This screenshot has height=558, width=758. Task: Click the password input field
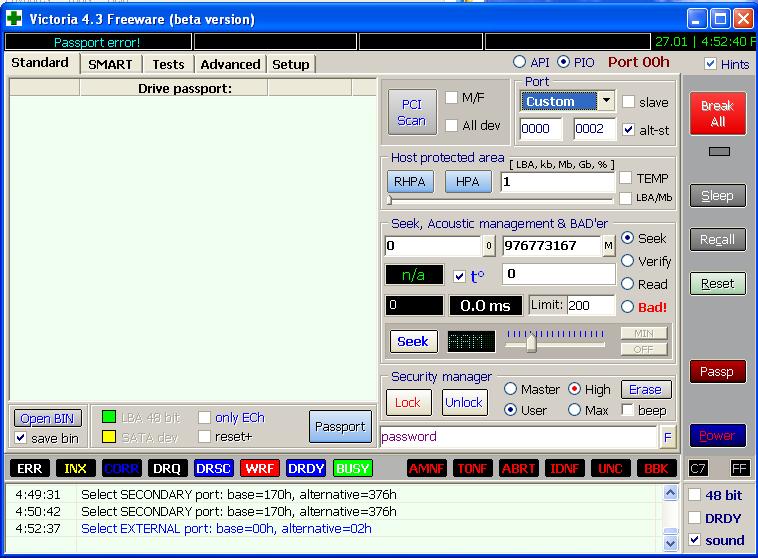coord(518,437)
